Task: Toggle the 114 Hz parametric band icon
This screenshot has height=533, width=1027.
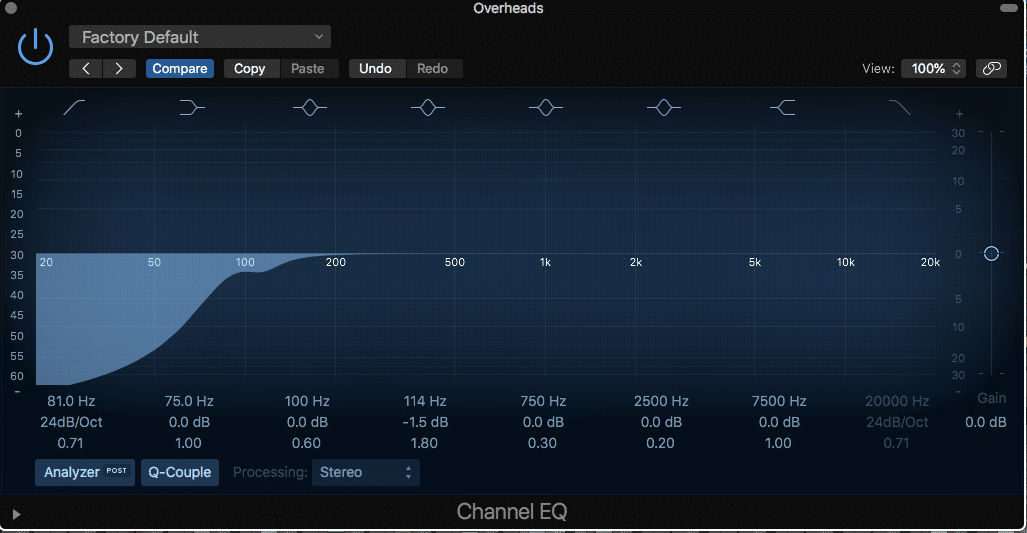Action: (x=428, y=107)
